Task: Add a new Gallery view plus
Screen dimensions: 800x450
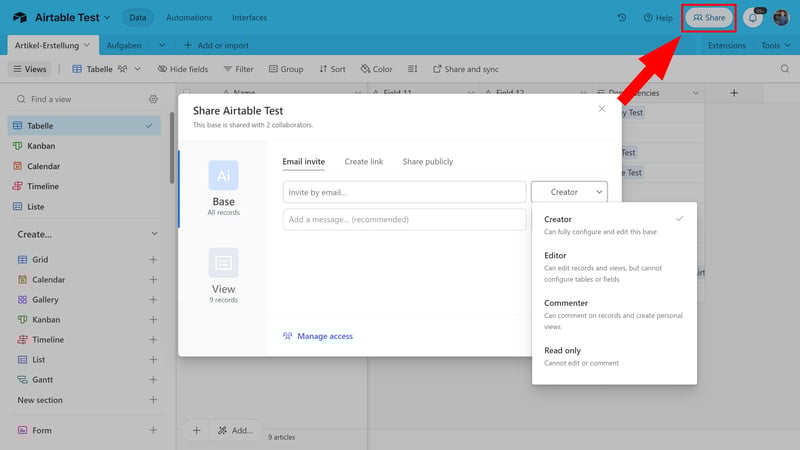Action: (x=153, y=299)
